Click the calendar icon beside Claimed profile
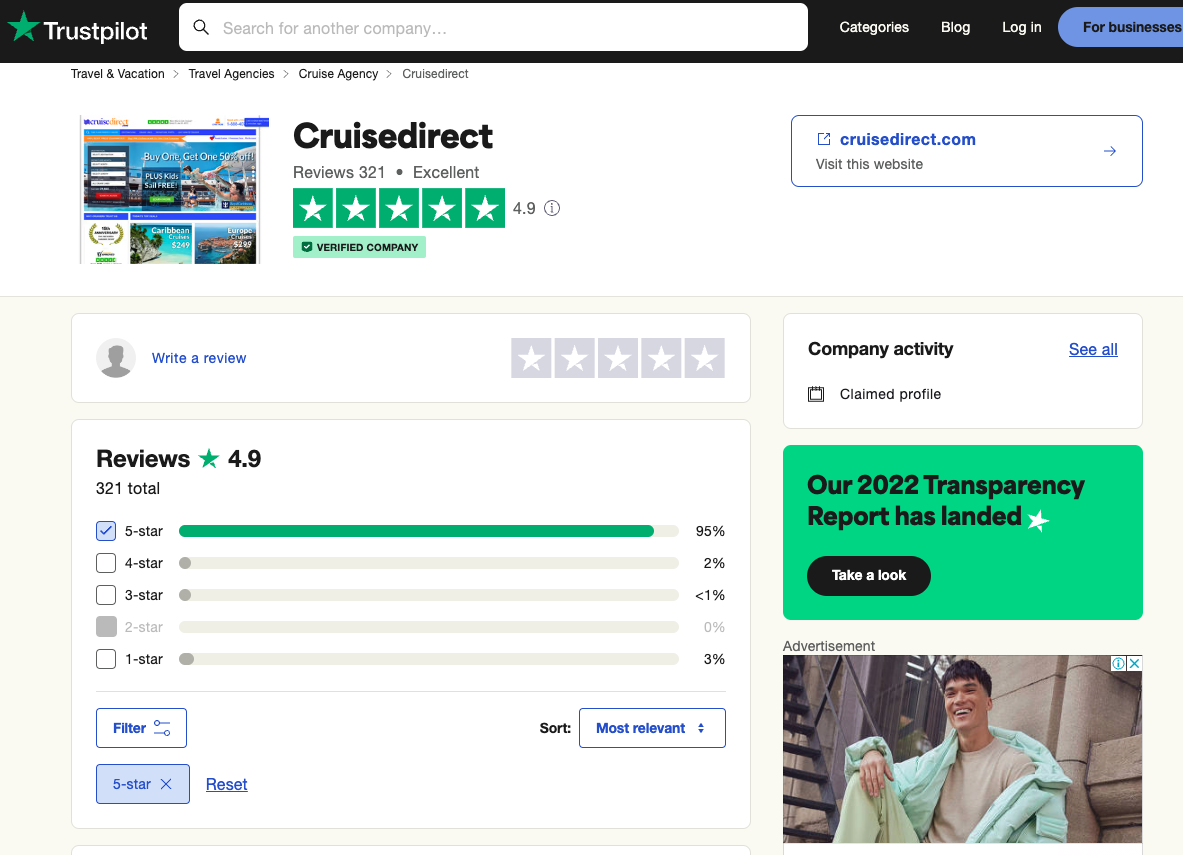The width and height of the screenshot is (1183, 855). tap(816, 394)
